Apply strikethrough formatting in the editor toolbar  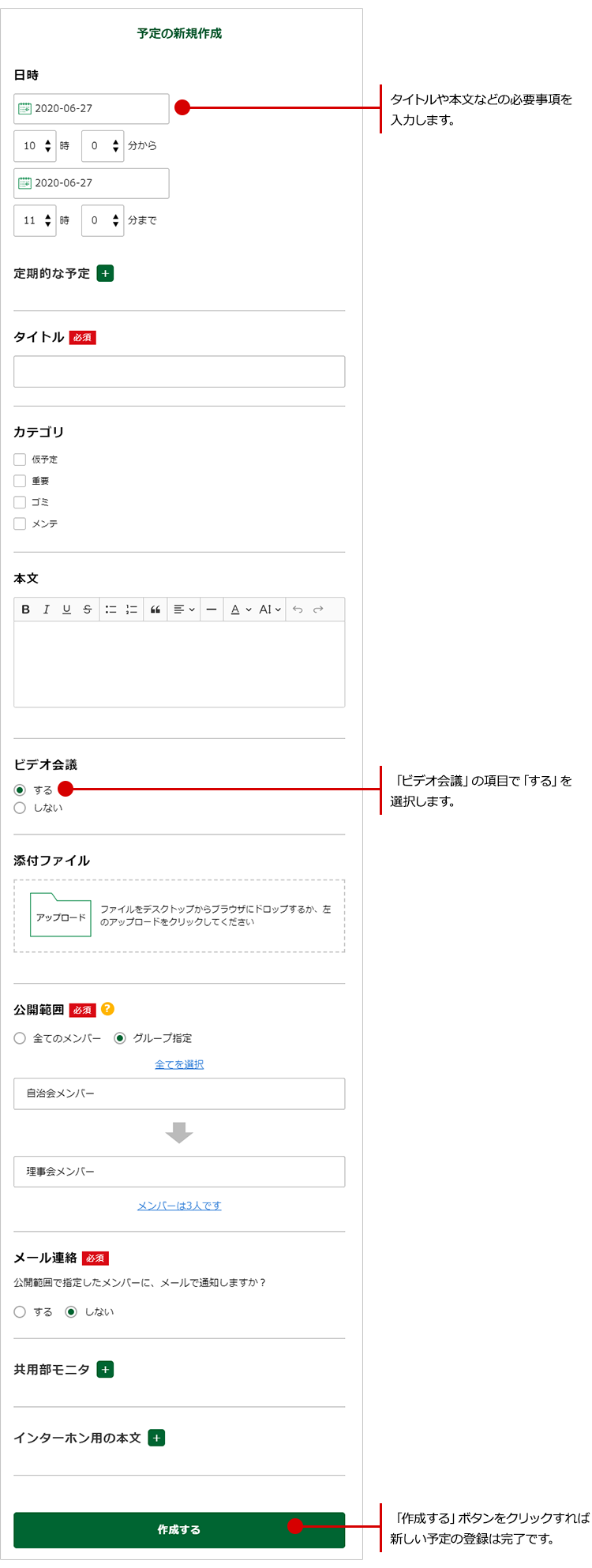tap(87, 610)
